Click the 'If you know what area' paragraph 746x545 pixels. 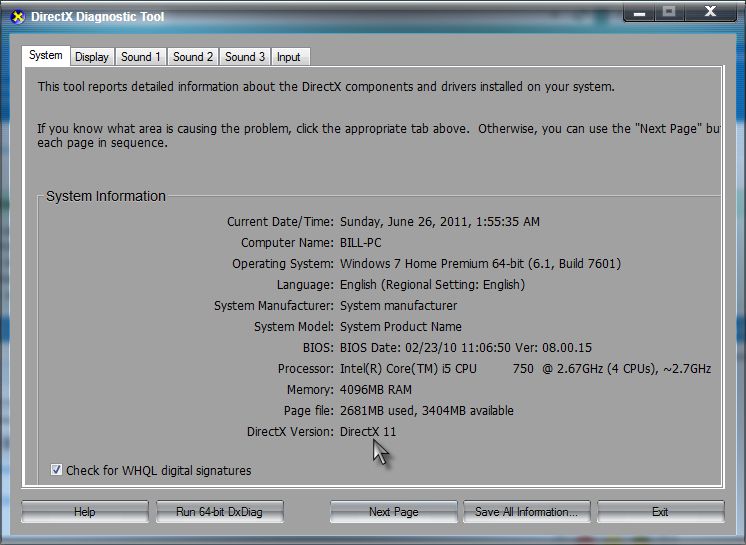pos(379,136)
